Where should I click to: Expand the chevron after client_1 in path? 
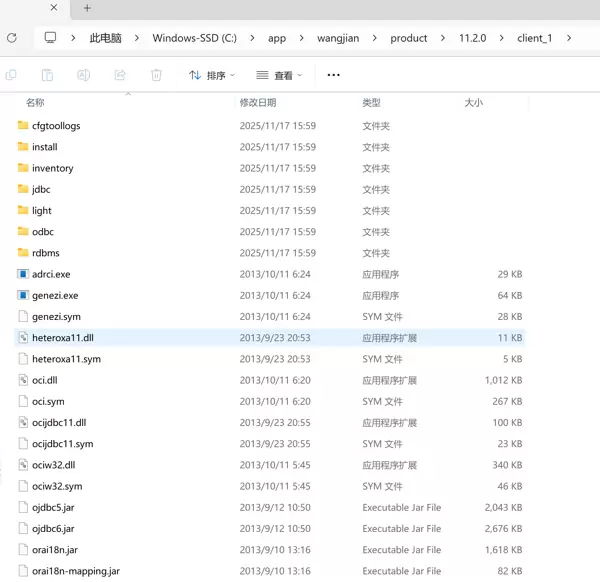(x=569, y=38)
